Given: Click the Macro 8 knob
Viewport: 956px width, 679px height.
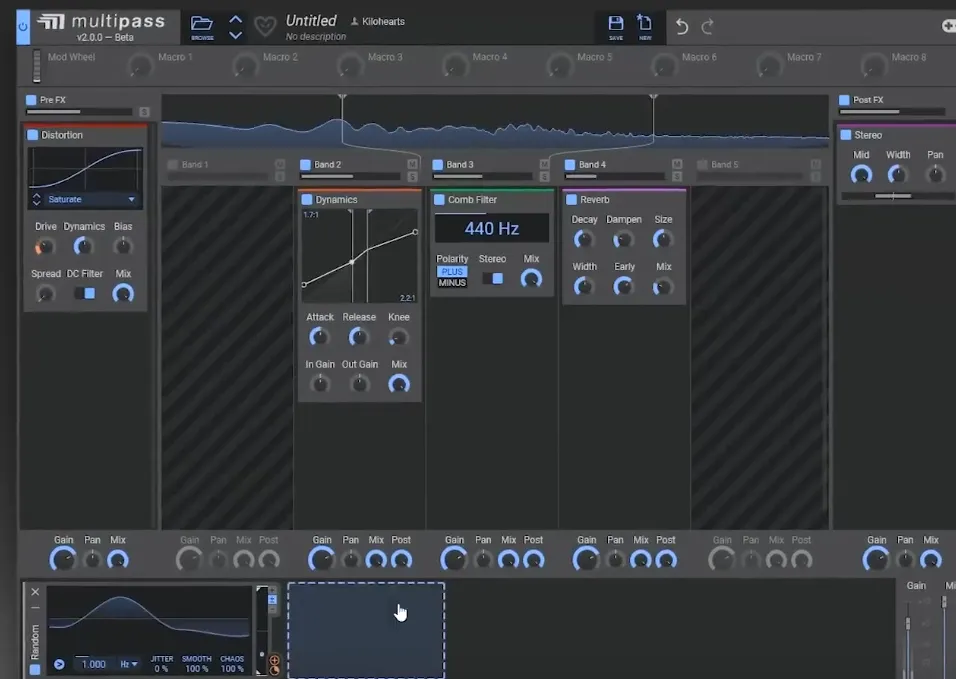Looking at the screenshot, I should click(874, 66).
